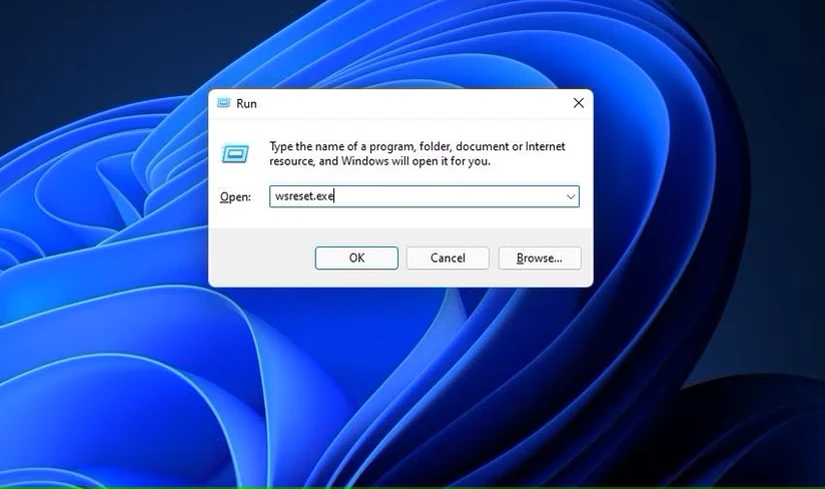Cancel the Run dialog
Image resolution: width=825 pixels, height=489 pixels.
point(448,258)
